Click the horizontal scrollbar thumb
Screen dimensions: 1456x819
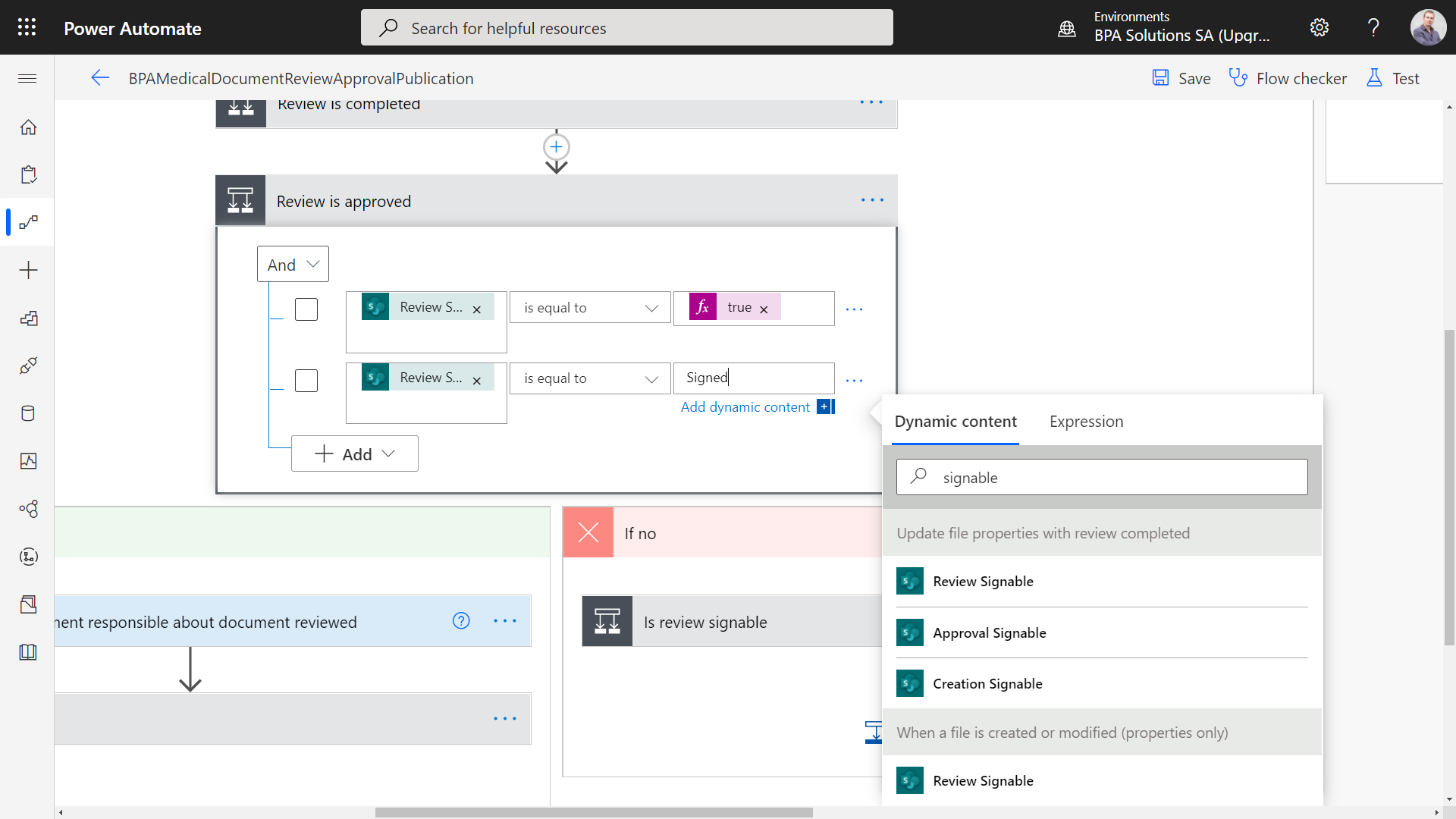click(594, 812)
